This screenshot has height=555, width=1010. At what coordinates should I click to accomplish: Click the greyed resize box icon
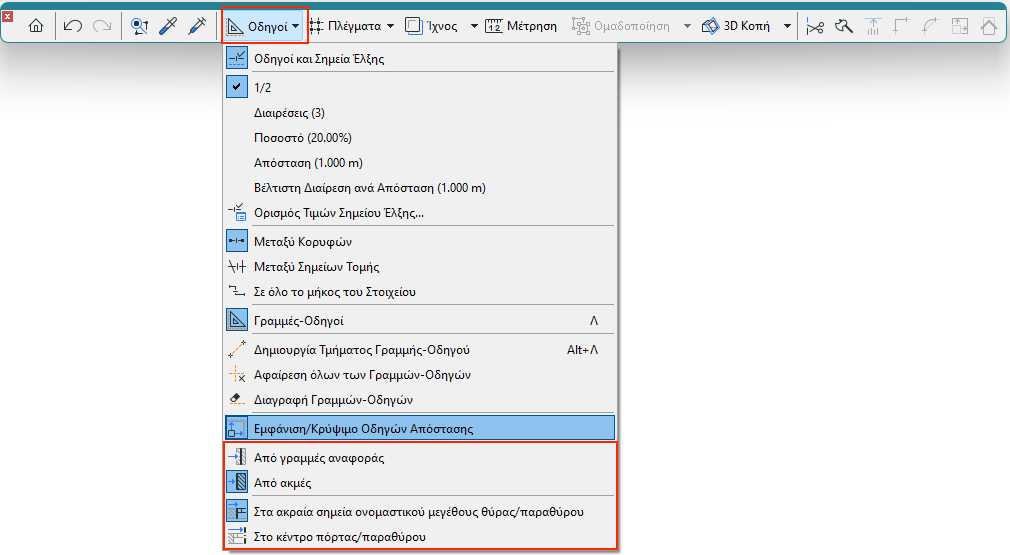pyautogui.click(x=960, y=26)
